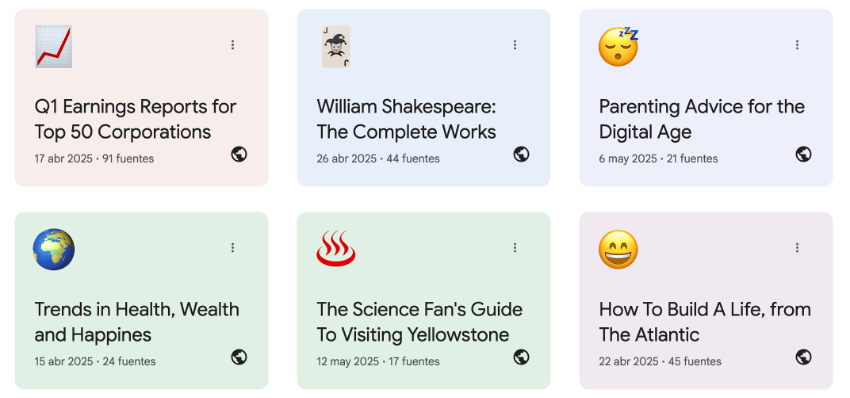850x398 pixels.
Task: Open three-dot menu on Trends in Health card
Action: point(233,248)
